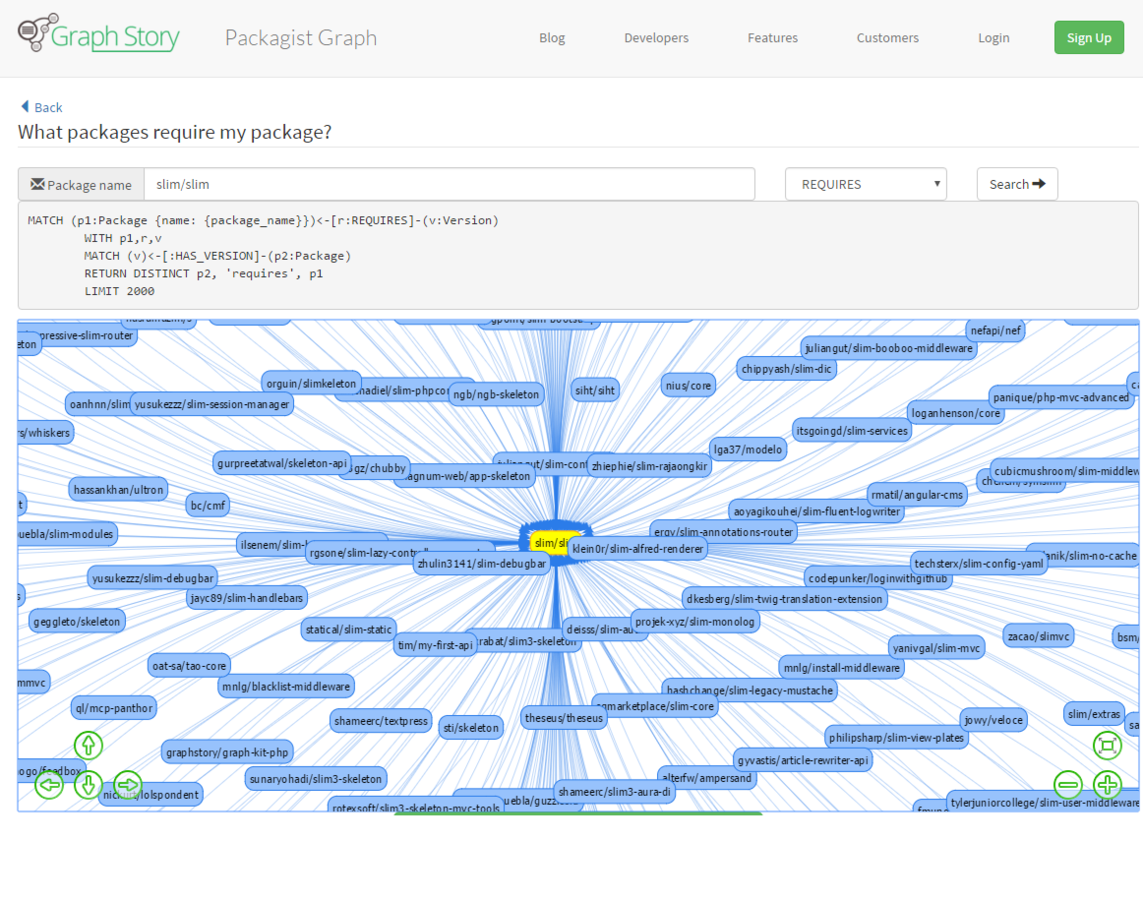Select the yusukezzz/slim-debugbar node
Screen dimensions: 1143x900
(x=153, y=578)
